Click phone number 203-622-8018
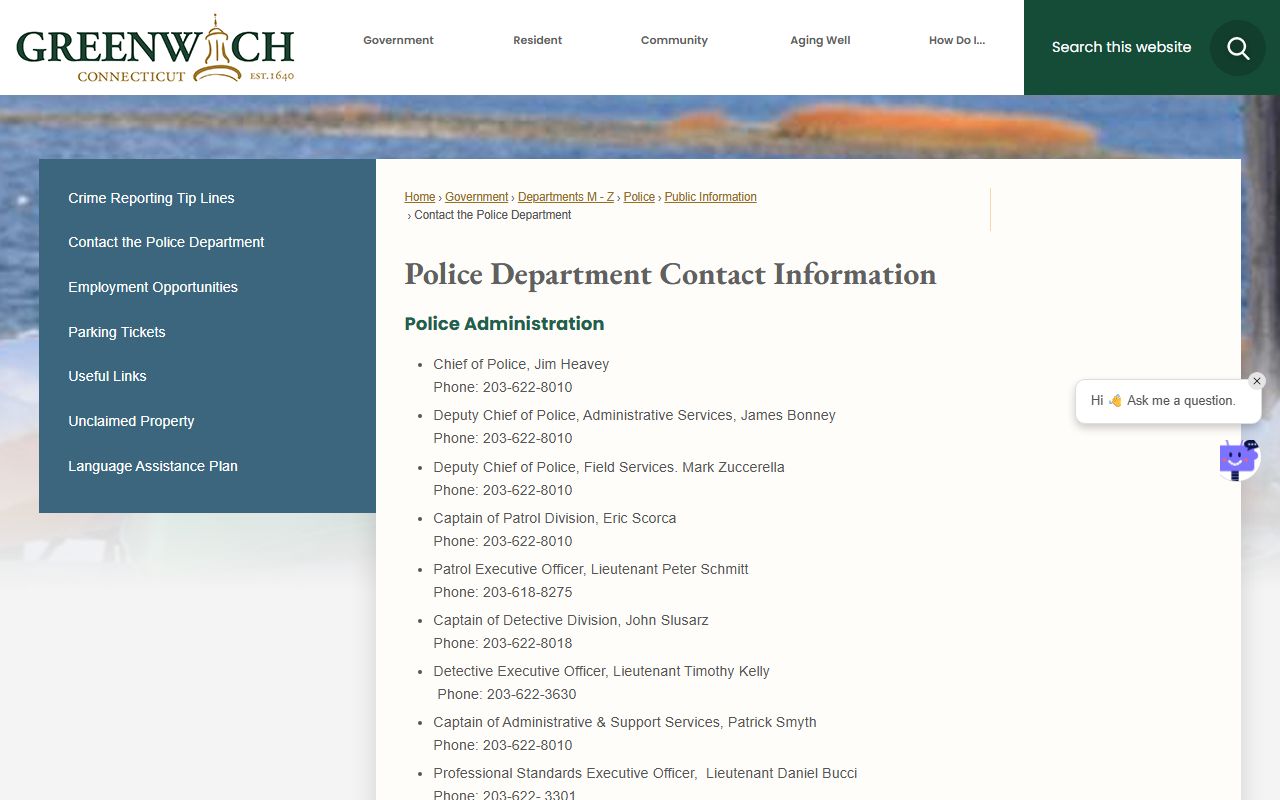The height and width of the screenshot is (800, 1280). pyautogui.click(x=527, y=643)
